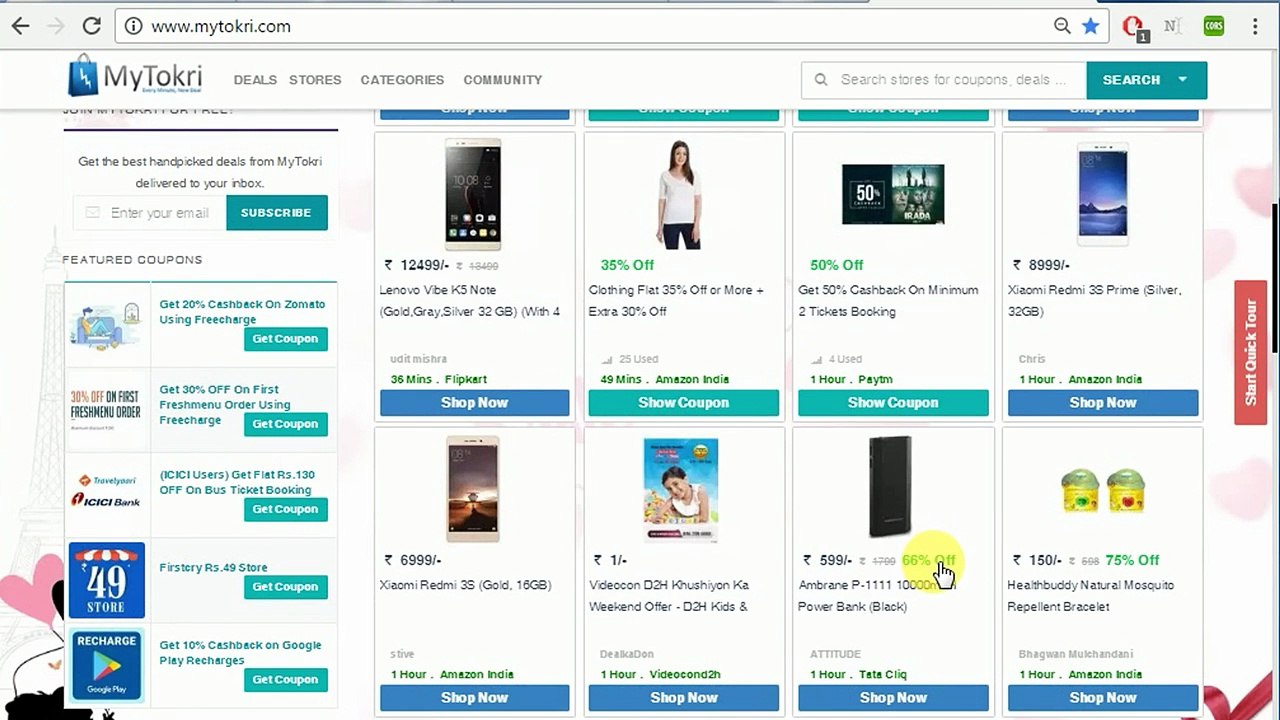Open the CATEGORIES menu

[402, 80]
